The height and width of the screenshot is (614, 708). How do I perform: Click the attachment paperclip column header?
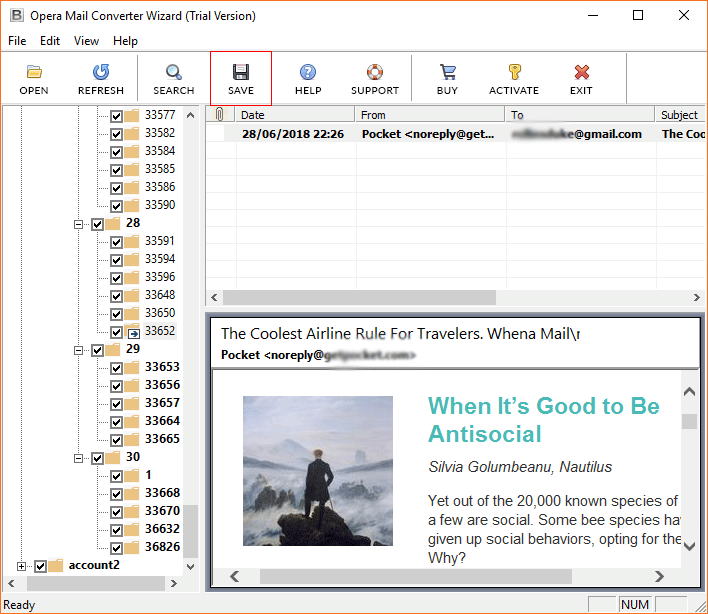(x=219, y=115)
